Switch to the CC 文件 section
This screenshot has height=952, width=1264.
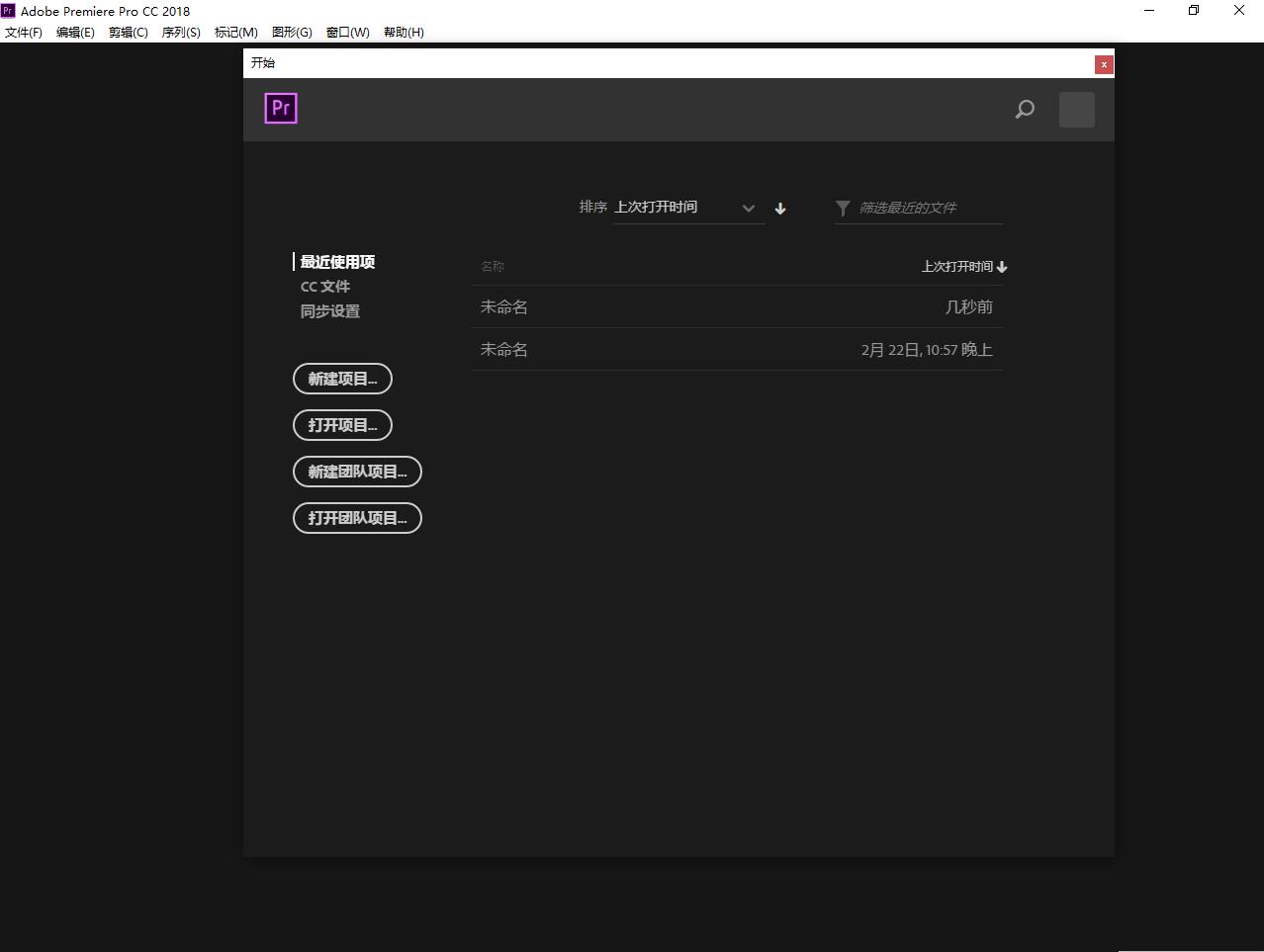pos(325,286)
